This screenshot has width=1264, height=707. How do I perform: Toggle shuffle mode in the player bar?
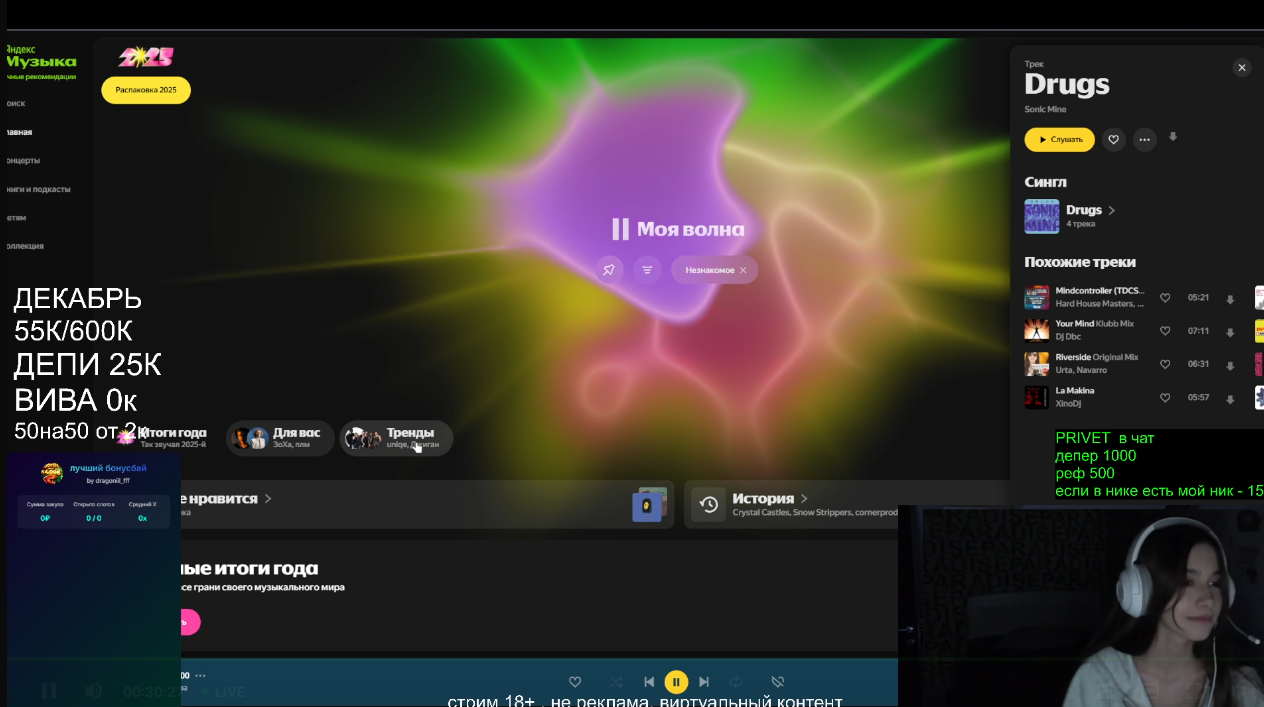coord(617,682)
